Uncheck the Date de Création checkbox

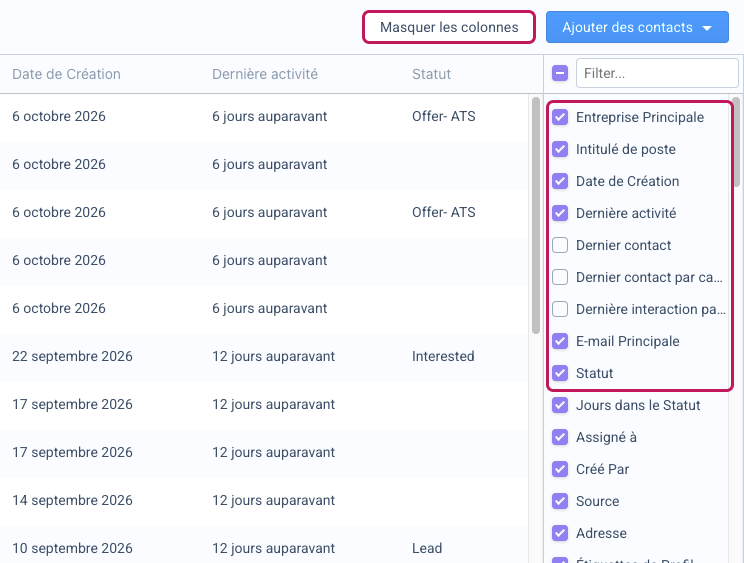tap(560, 181)
